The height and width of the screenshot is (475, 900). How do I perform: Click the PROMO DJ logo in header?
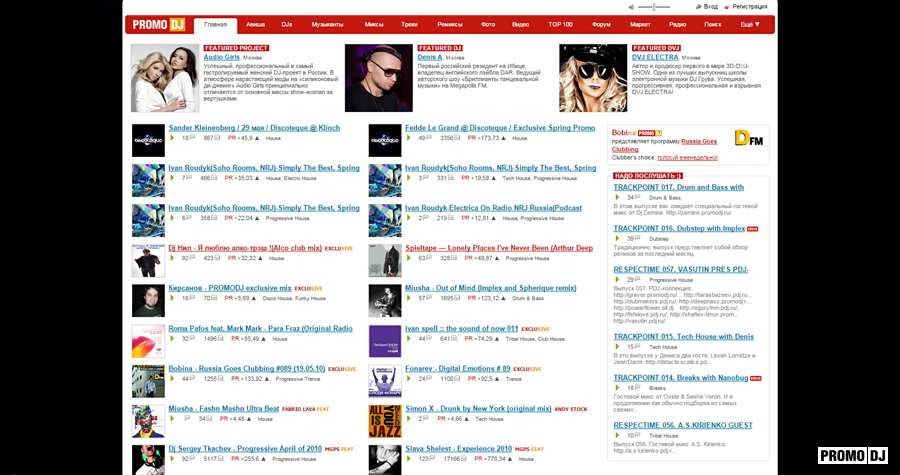(158, 24)
